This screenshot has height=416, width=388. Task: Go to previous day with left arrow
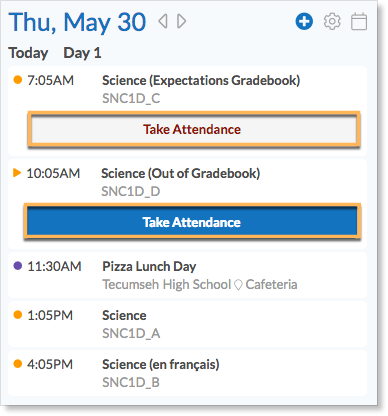(x=163, y=21)
